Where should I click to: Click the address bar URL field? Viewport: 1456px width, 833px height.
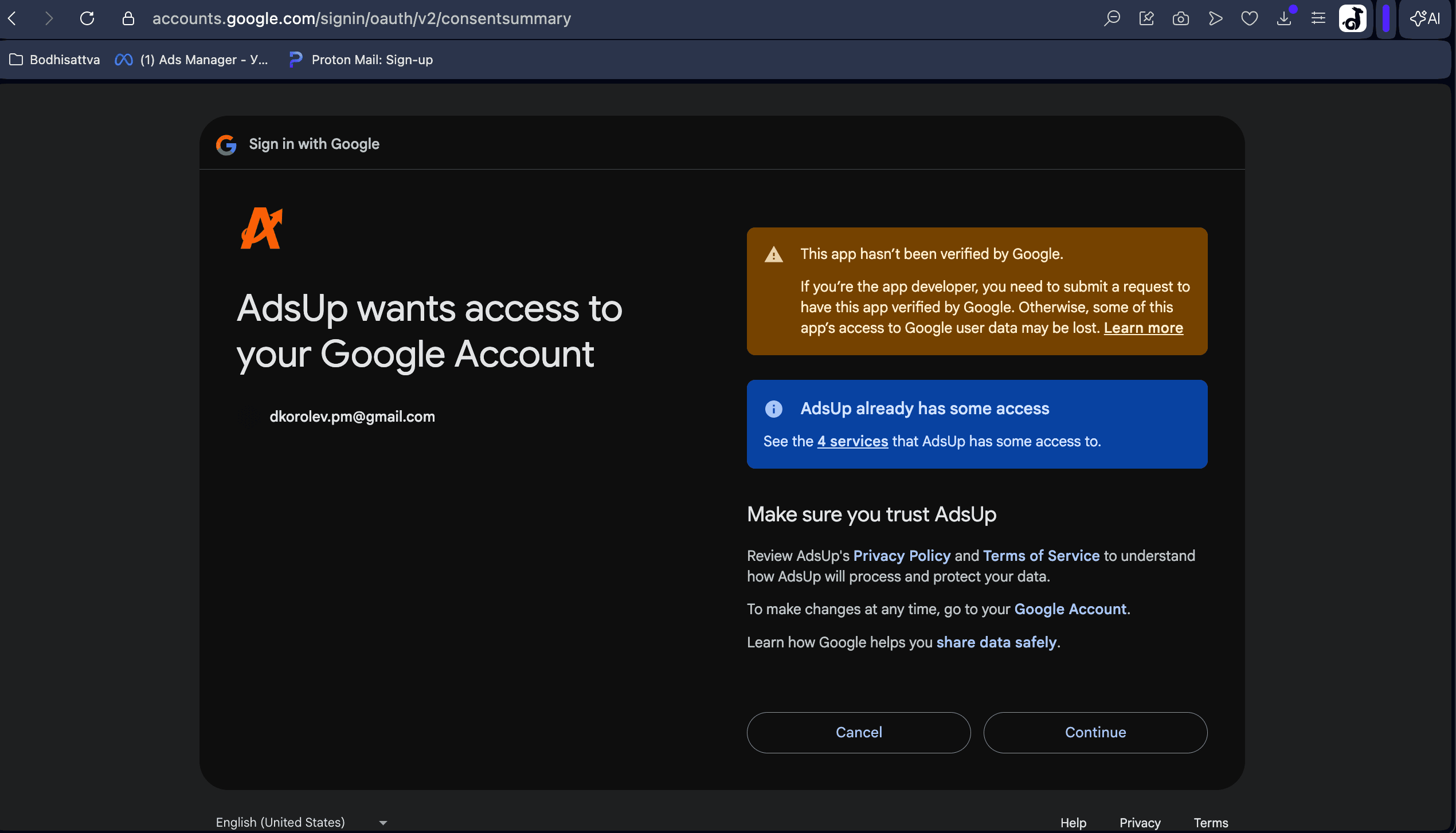click(362, 18)
